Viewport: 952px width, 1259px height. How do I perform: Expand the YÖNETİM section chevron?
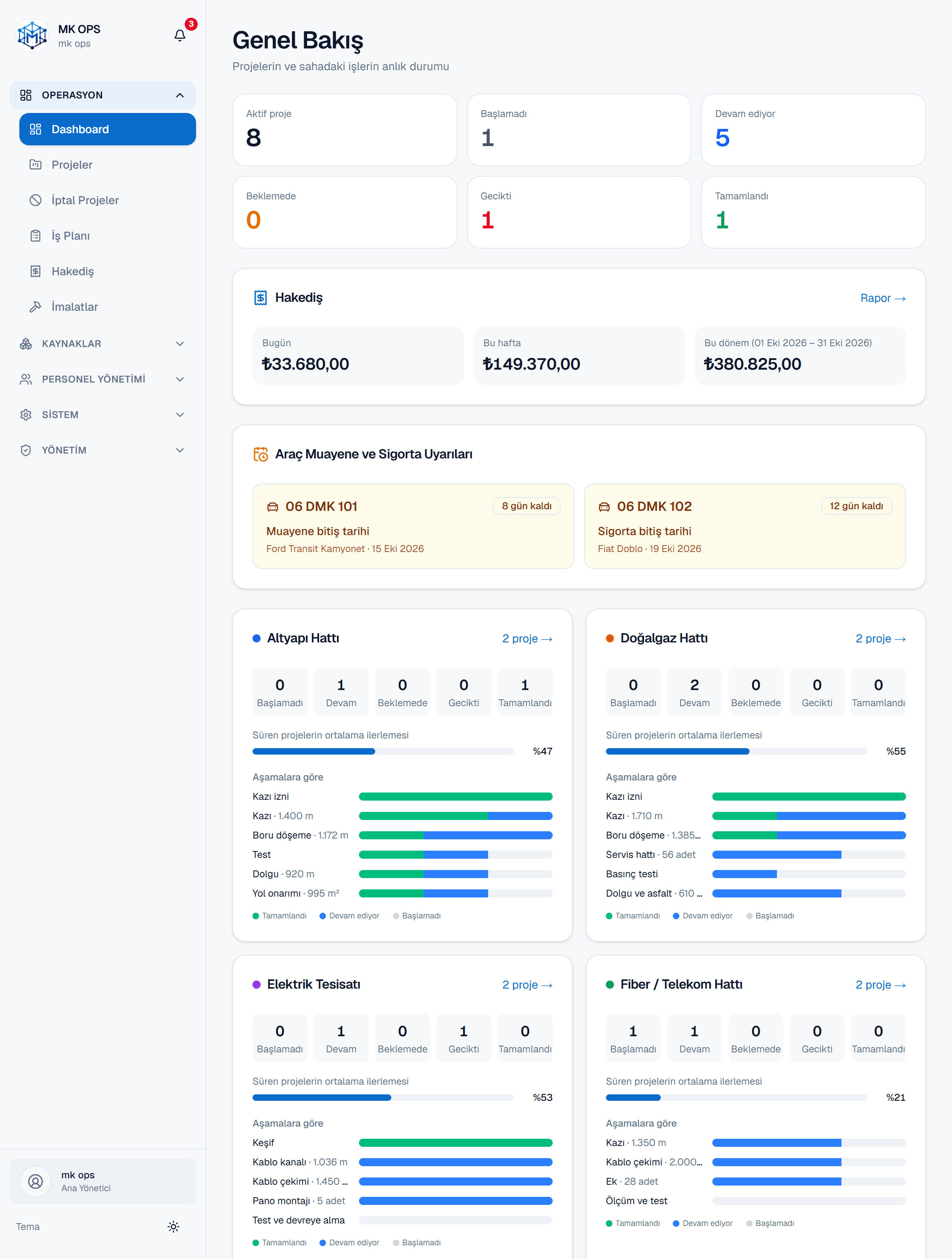click(180, 450)
